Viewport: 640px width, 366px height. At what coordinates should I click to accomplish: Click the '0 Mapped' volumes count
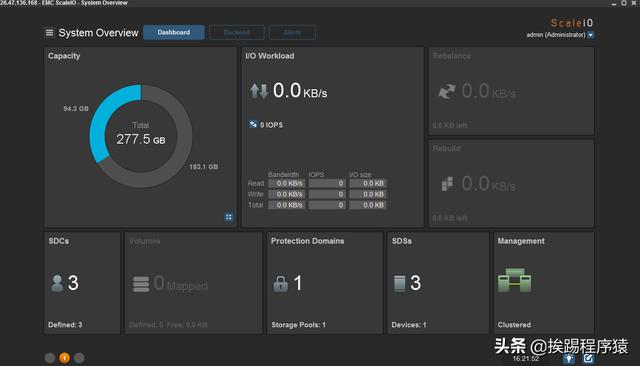point(180,284)
